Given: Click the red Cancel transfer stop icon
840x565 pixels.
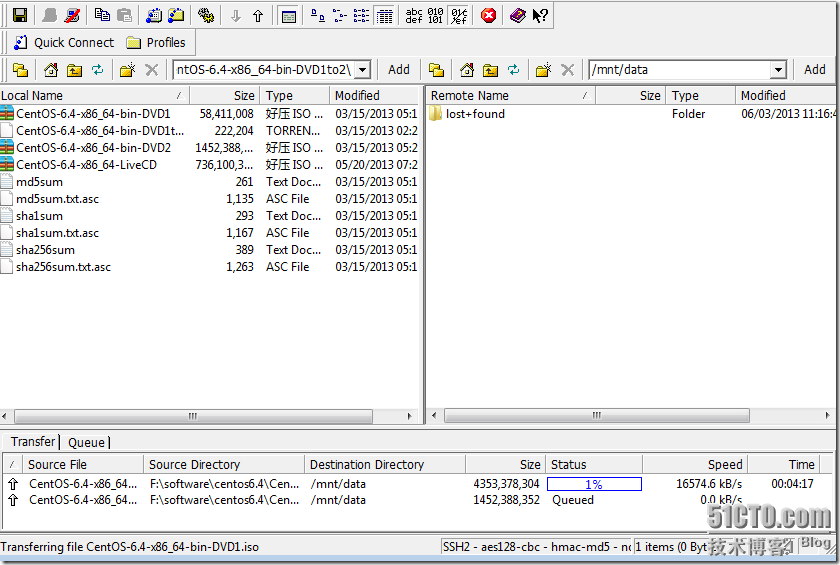Looking at the screenshot, I should coord(488,16).
